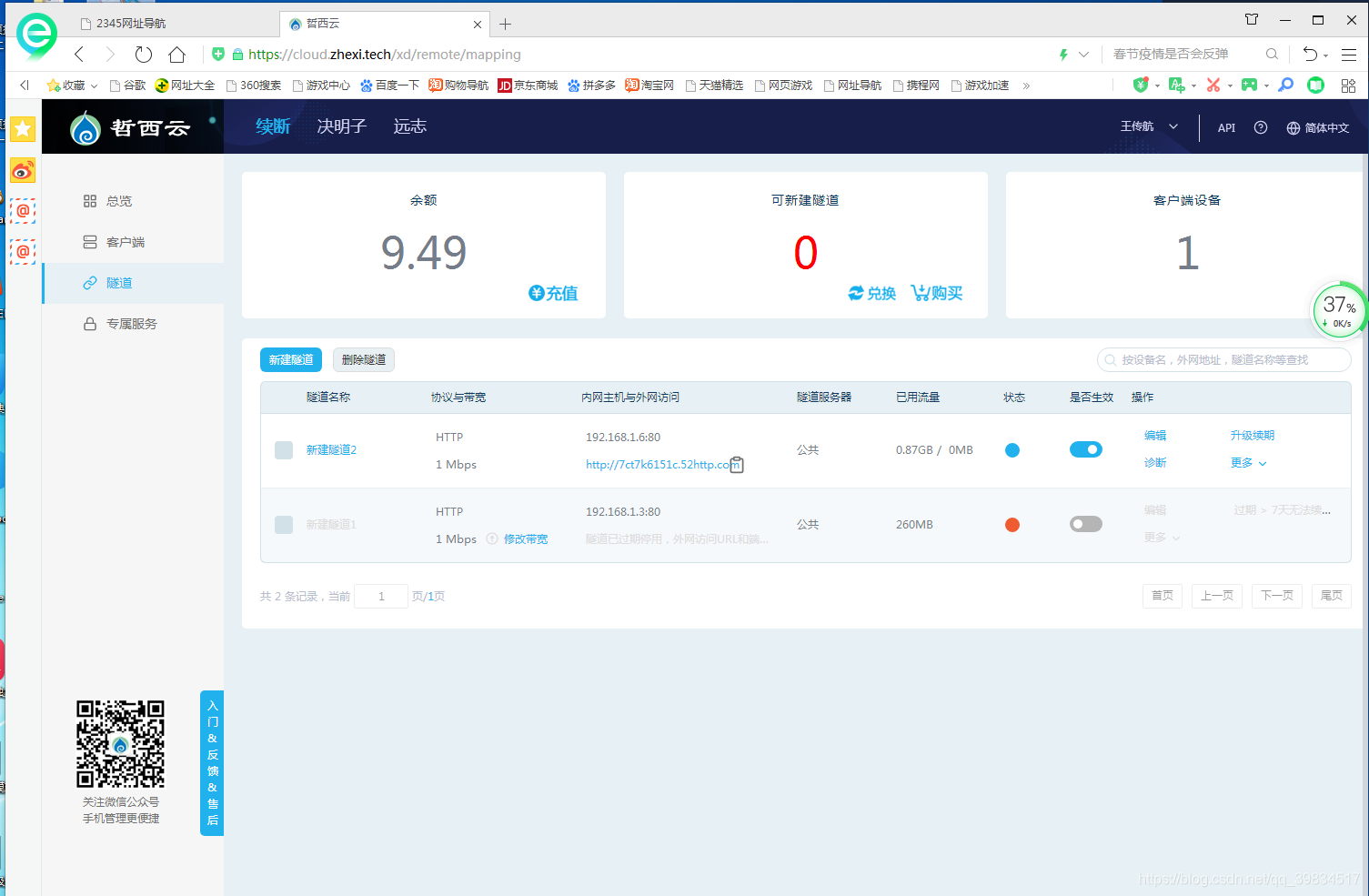Select checkbox for 新建隧道1 row

tap(284, 525)
